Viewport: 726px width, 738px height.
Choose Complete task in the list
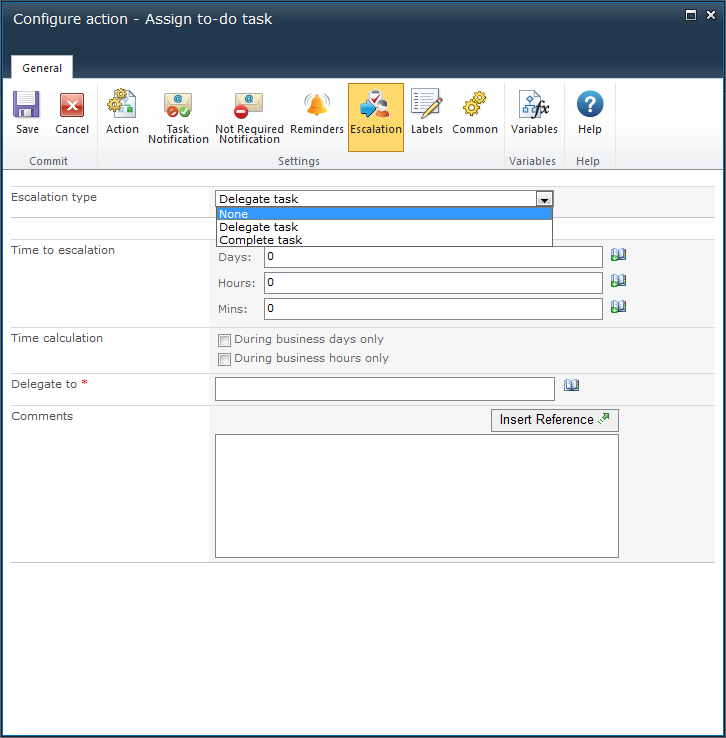(x=384, y=240)
